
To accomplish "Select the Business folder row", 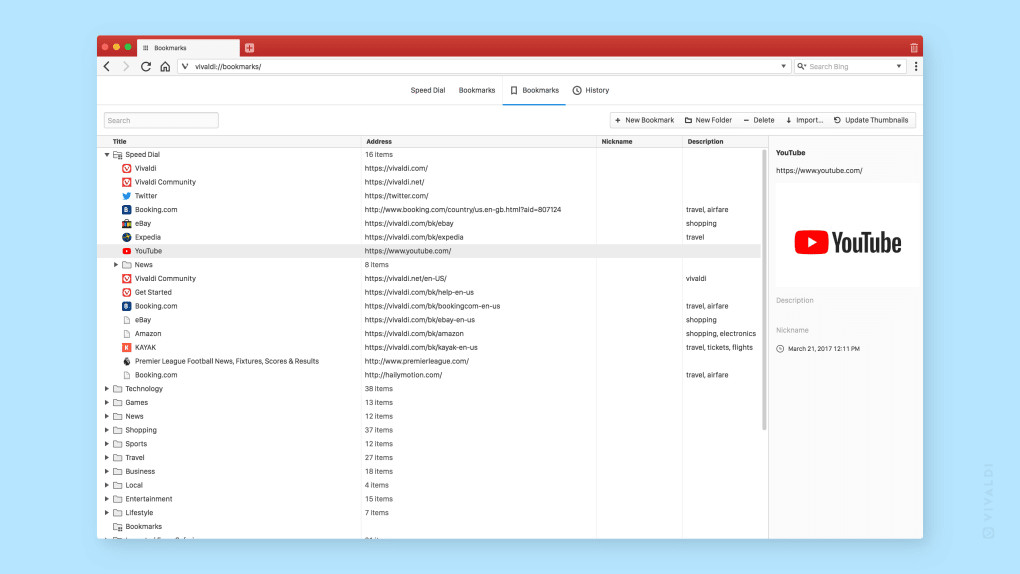I will tap(429, 471).
